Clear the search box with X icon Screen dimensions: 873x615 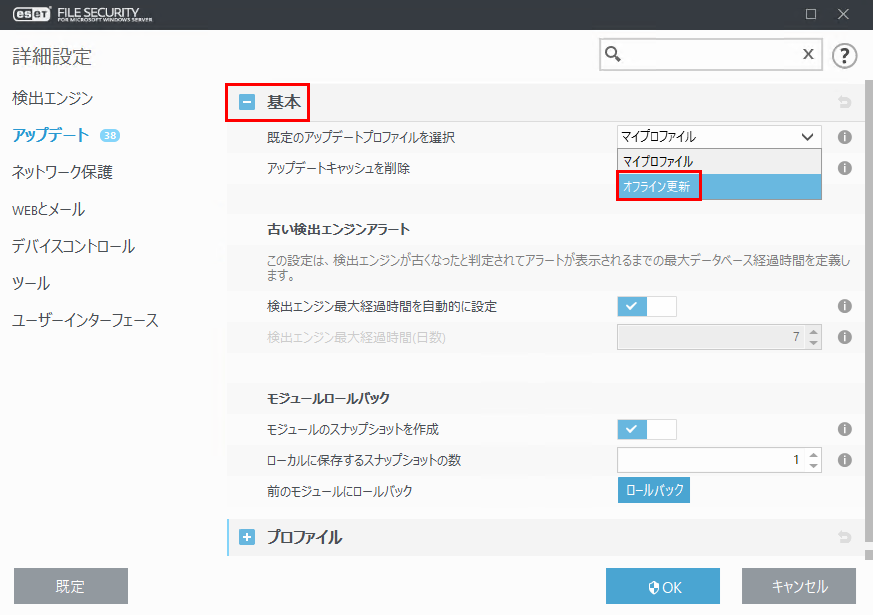point(808,55)
